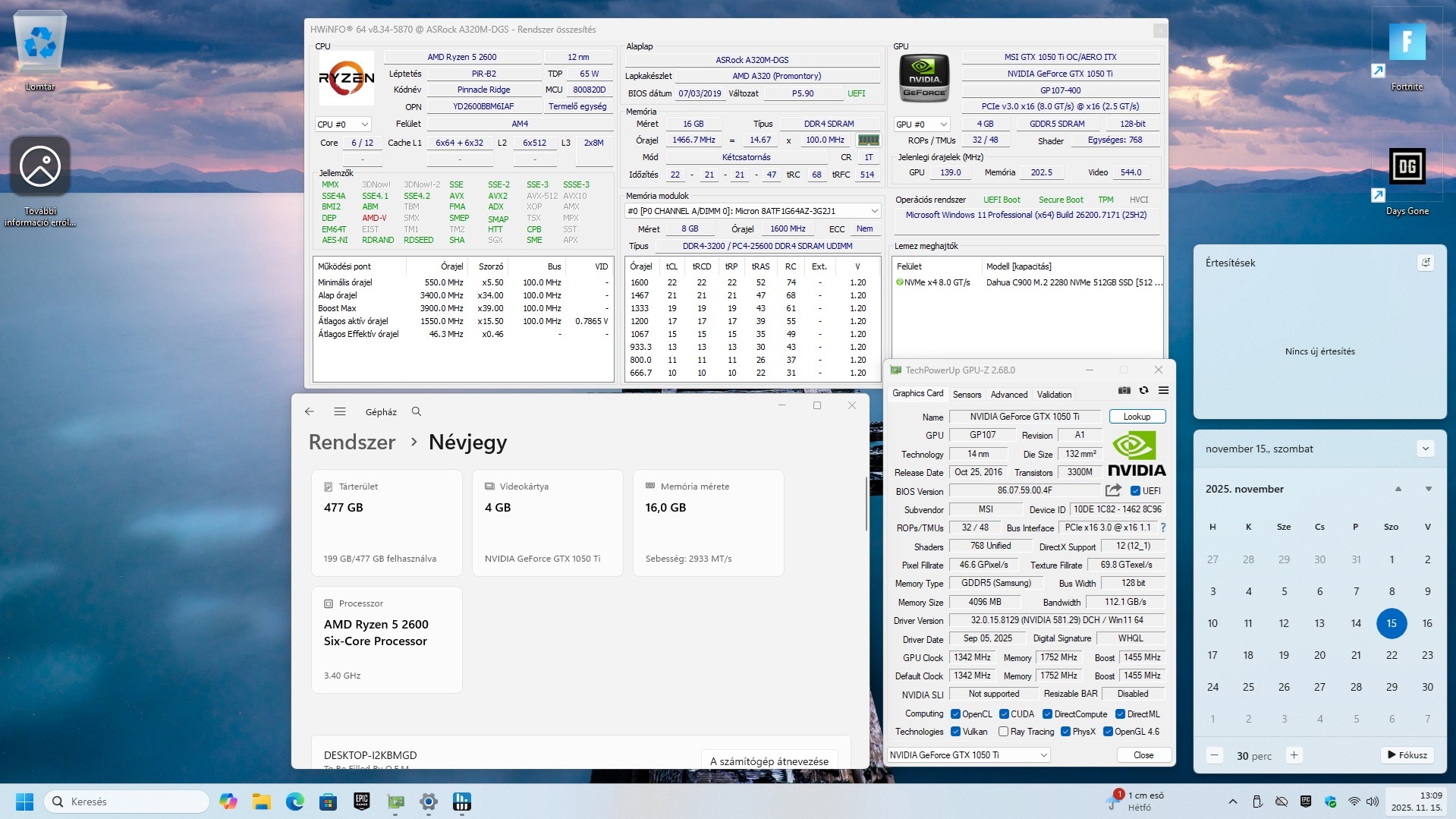Toggle the UEFI checkbox in GPU-Z
The image size is (1456, 819).
(x=1136, y=490)
